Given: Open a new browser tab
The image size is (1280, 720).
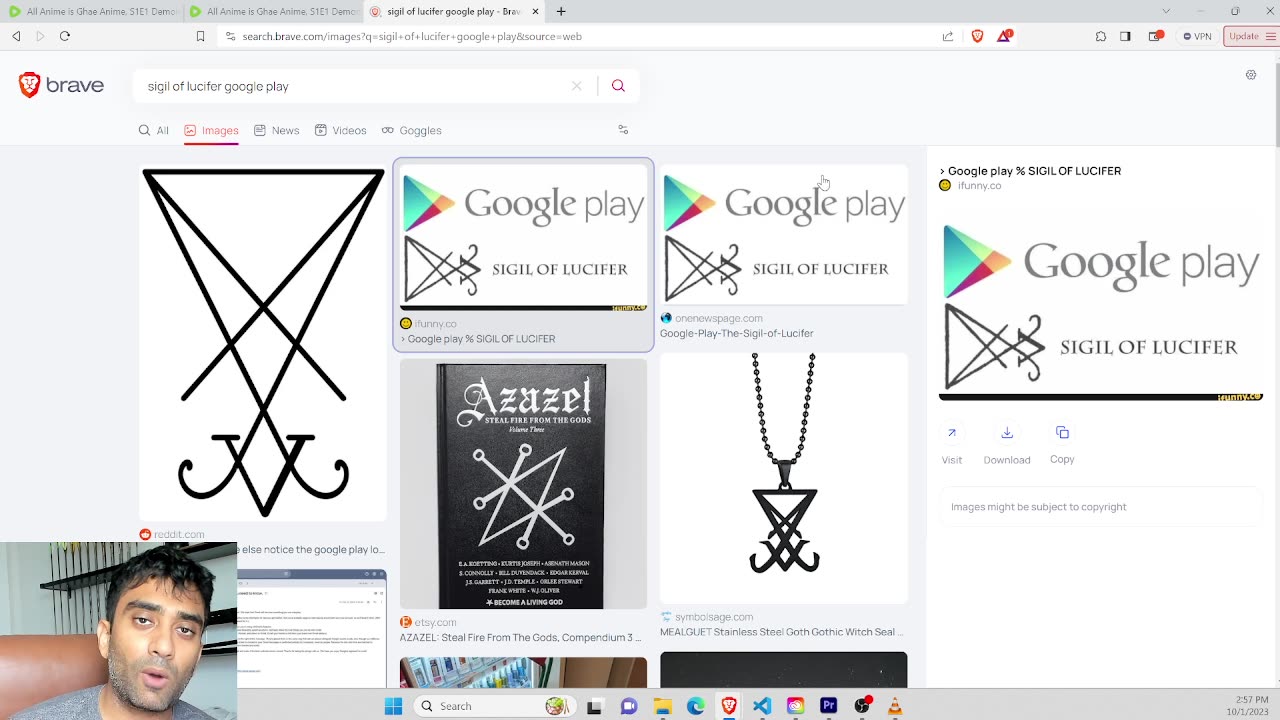Looking at the screenshot, I should (x=561, y=11).
